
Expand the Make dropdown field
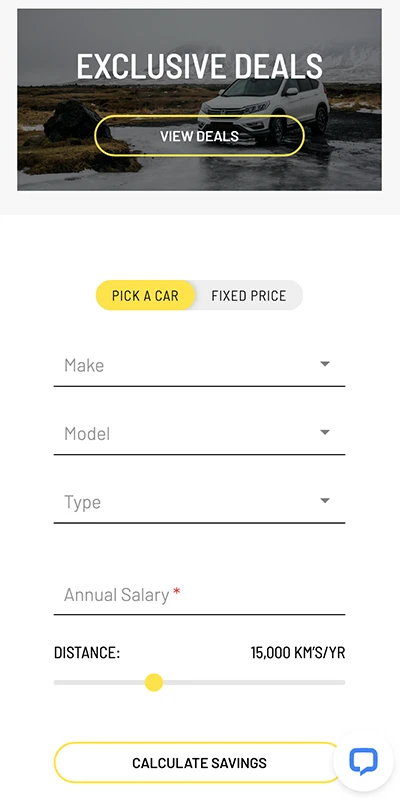[199, 366]
